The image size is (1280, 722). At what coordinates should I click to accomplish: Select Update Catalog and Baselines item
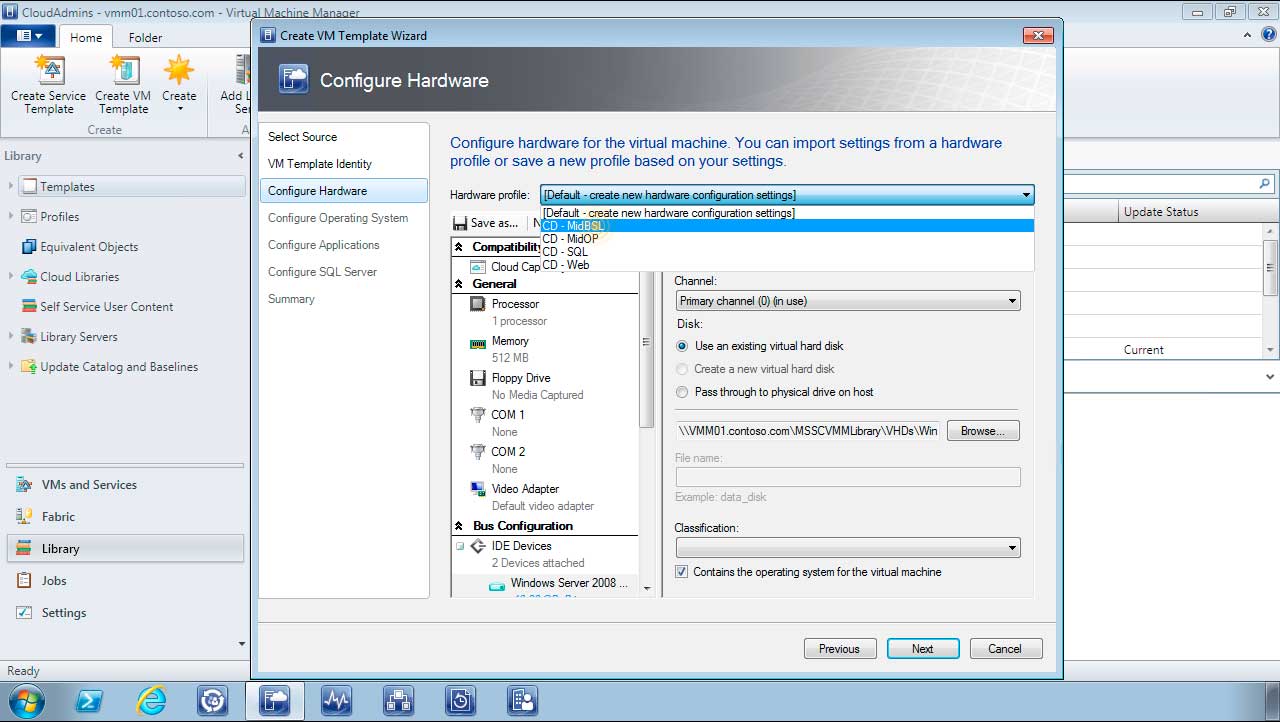[119, 367]
